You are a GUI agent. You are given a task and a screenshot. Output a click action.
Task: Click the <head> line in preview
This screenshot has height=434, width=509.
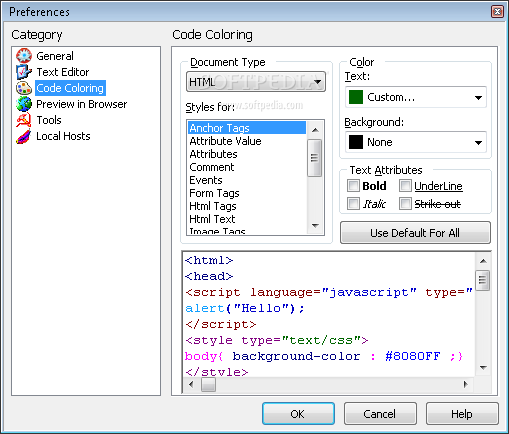pyautogui.click(x=209, y=276)
